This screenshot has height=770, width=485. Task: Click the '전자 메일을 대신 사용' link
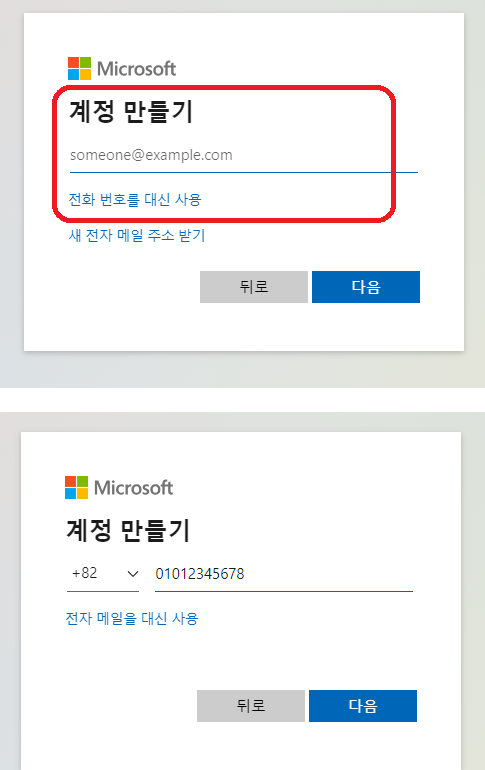coord(132,618)
